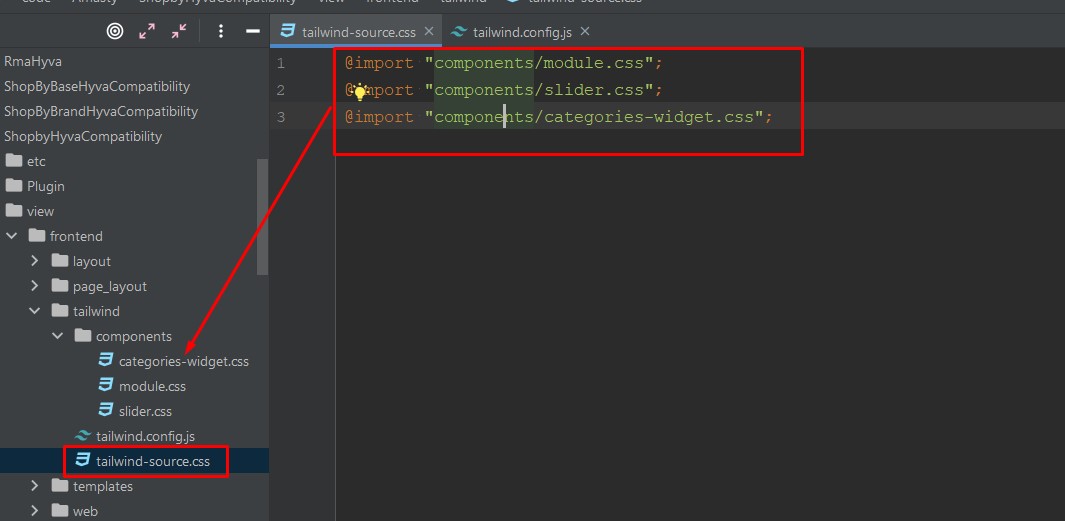
Task: Click the folder icon beside page_layout
Action: [x=60, y=286]
